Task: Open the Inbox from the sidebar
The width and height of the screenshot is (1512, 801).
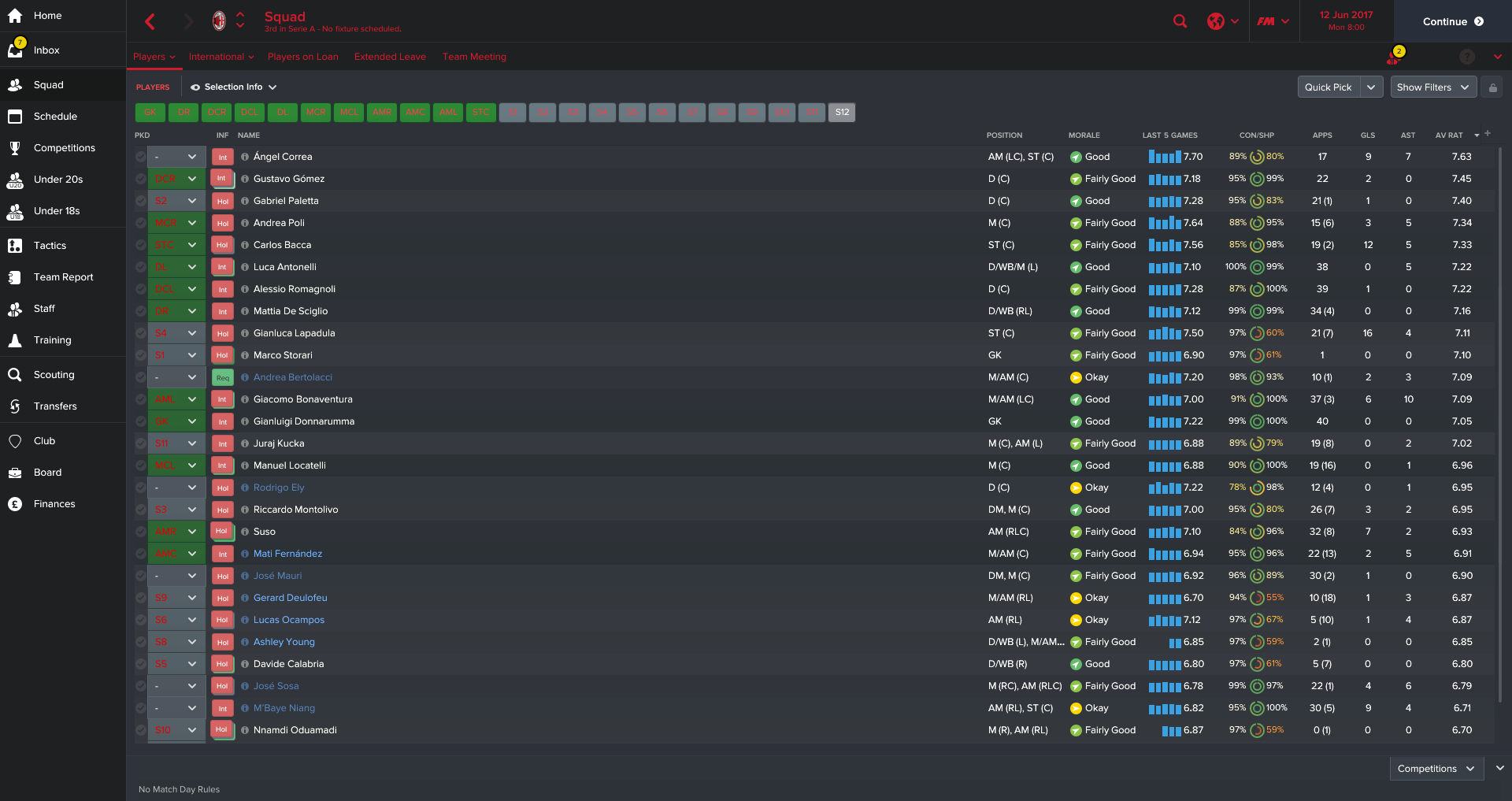Action: point(46,50)
